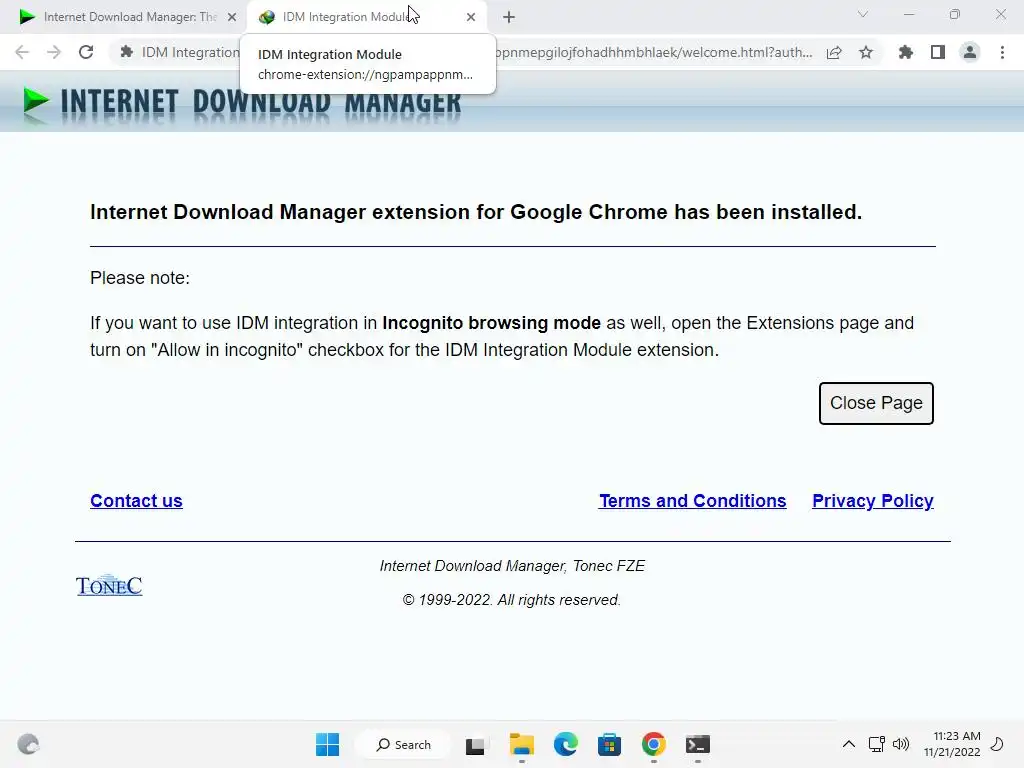Reload the current page
The image size is (1024, 768).
tap(86, 52)
